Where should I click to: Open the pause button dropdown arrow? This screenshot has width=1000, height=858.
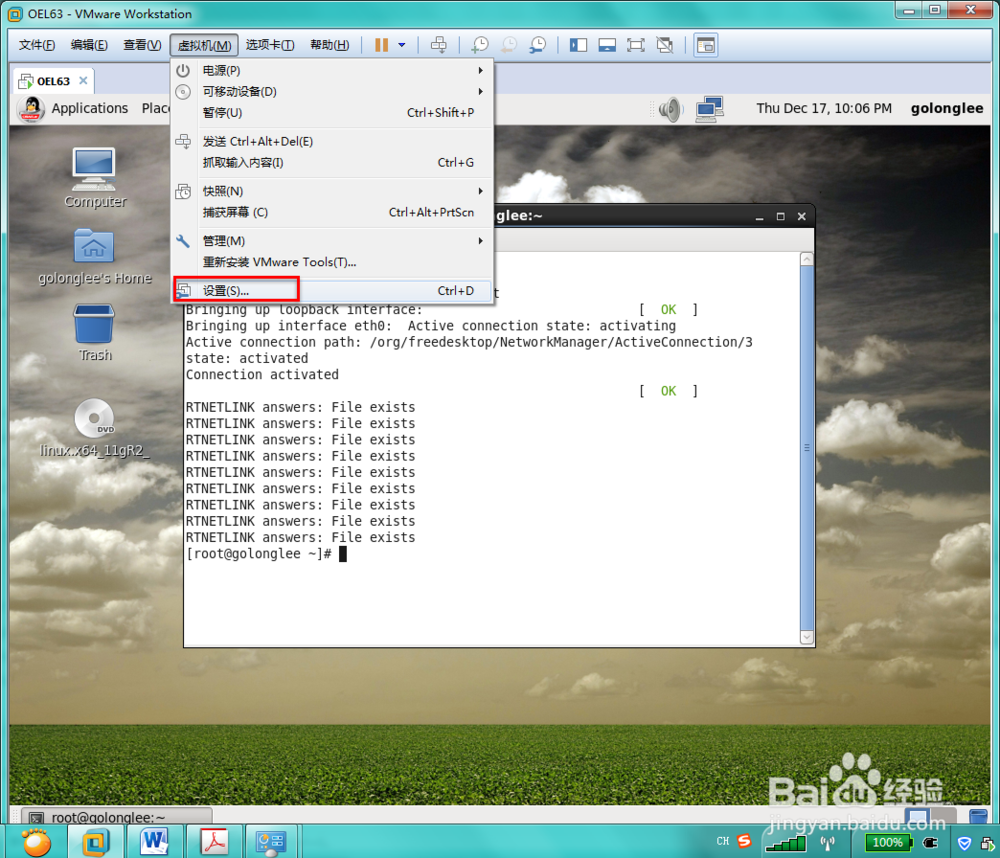(x=401, y=44)
